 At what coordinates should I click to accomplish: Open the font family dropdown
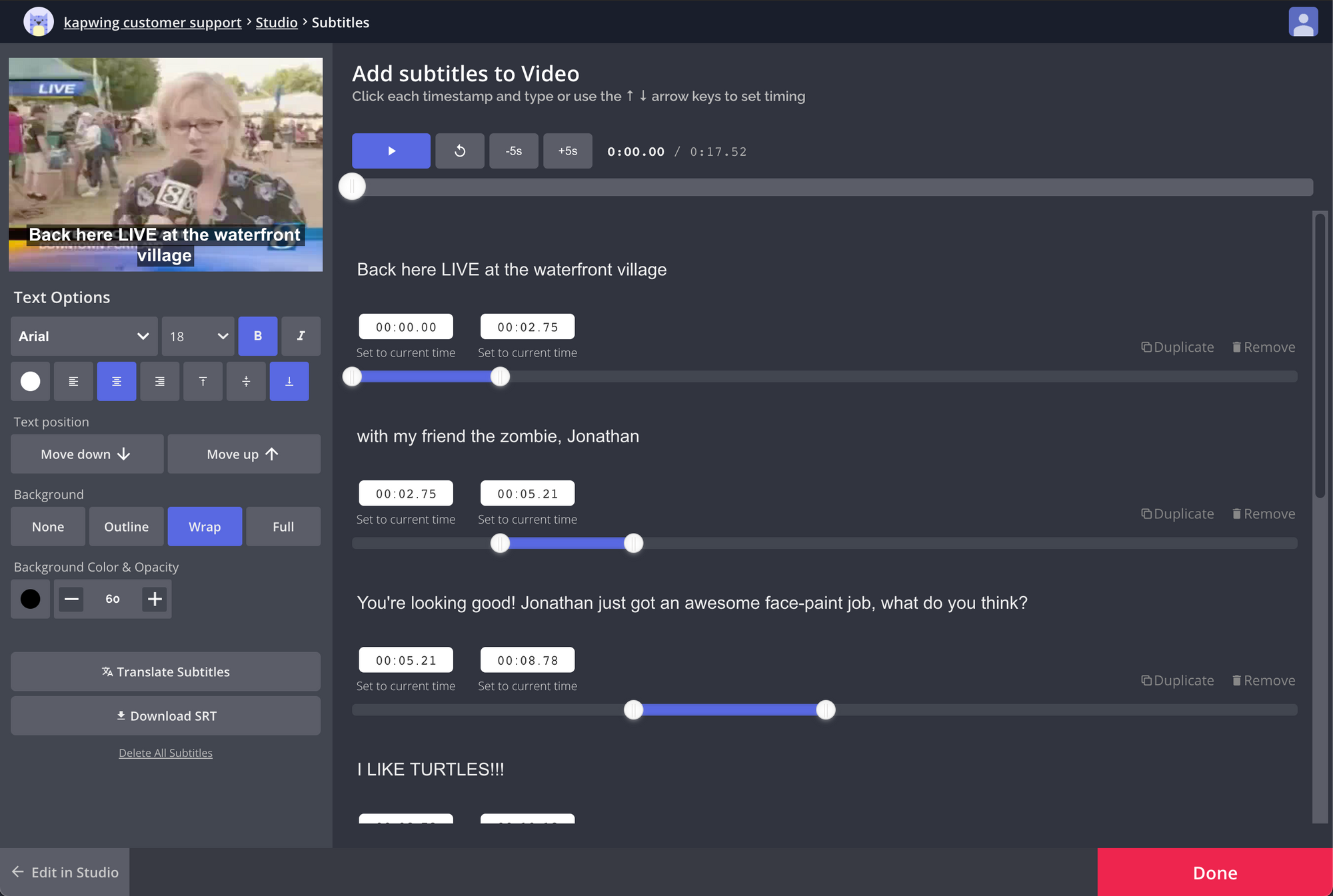pos(83,336)
